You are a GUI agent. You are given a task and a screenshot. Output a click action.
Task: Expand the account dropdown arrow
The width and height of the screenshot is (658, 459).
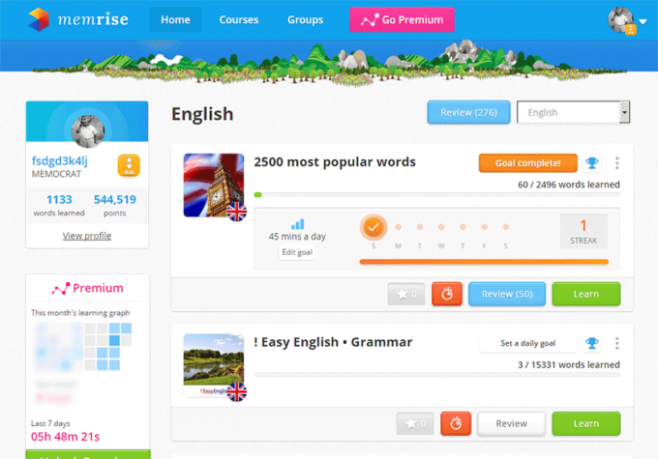tap(642, 21)
